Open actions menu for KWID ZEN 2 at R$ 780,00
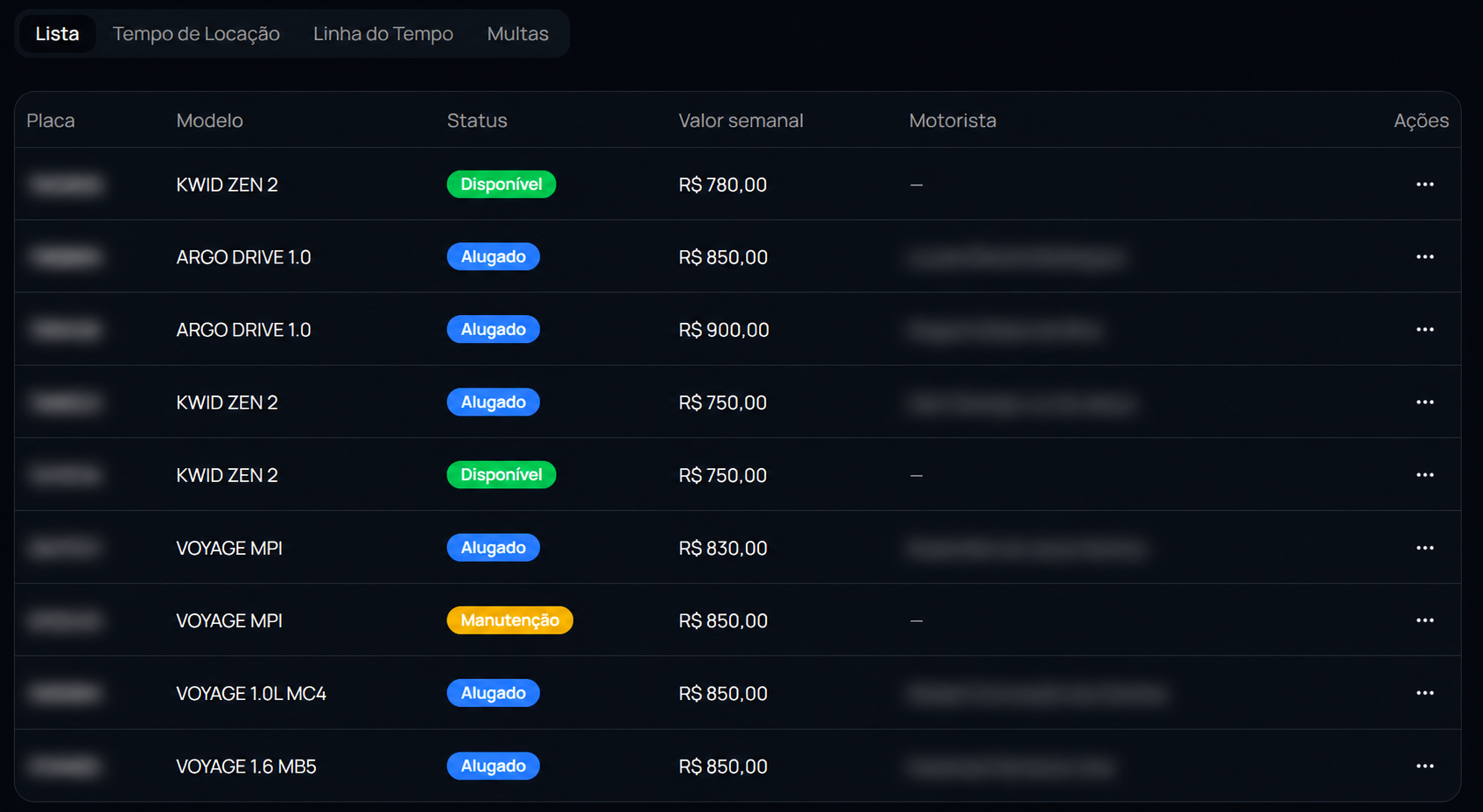Viewport: 1483px width, 812px height. click(1424, 185)
